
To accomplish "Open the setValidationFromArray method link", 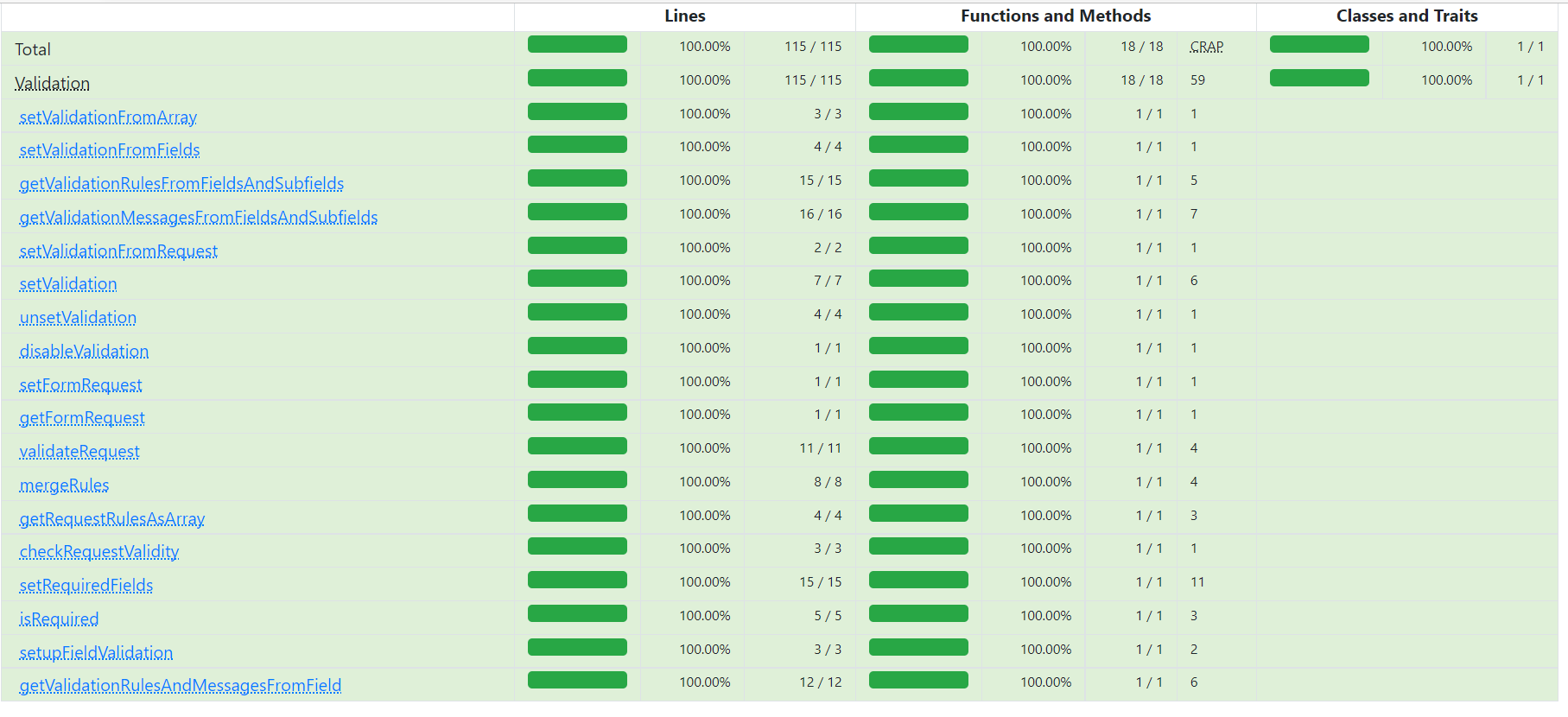I will coord(108,117).
